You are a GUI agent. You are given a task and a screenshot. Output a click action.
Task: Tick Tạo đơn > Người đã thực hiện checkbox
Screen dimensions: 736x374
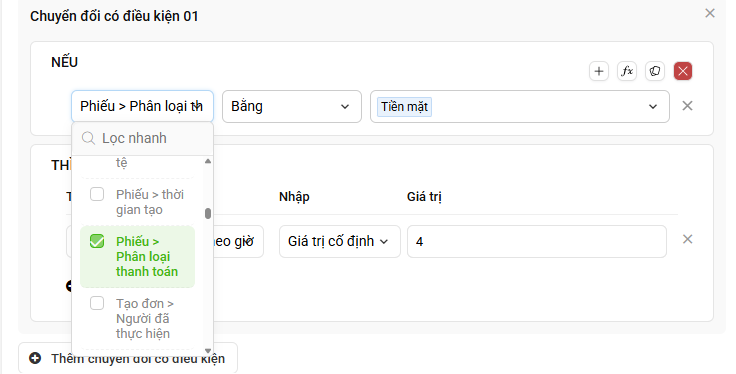coord(97,303)
